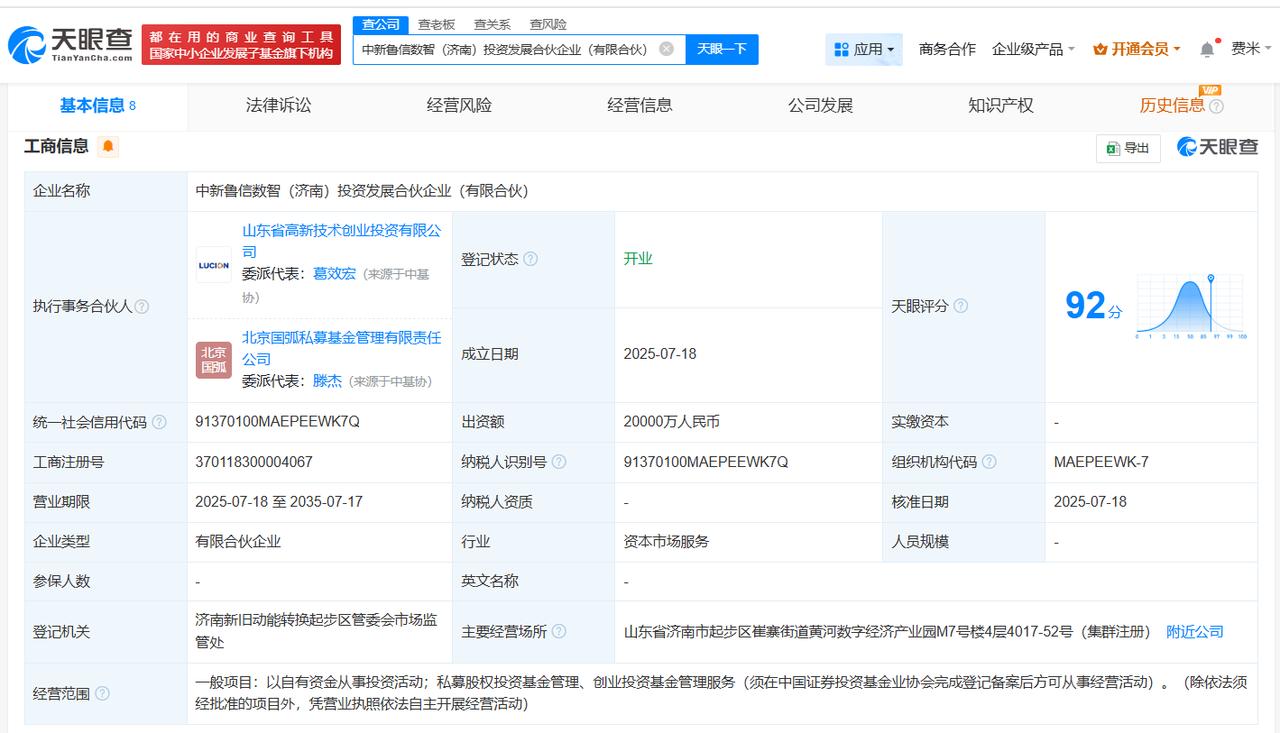Click the 天眼一下 search button
The width and height of the screenshot is (1280, 733).
tap(722, 49)
